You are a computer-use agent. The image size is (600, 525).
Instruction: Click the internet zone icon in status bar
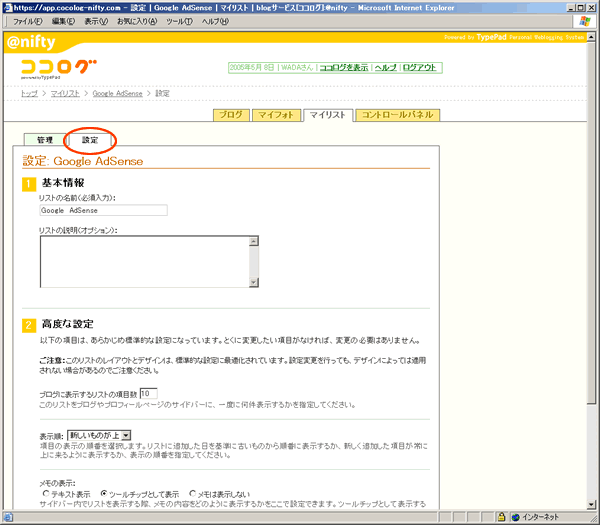pyautogui.click(x=515, y=517)
